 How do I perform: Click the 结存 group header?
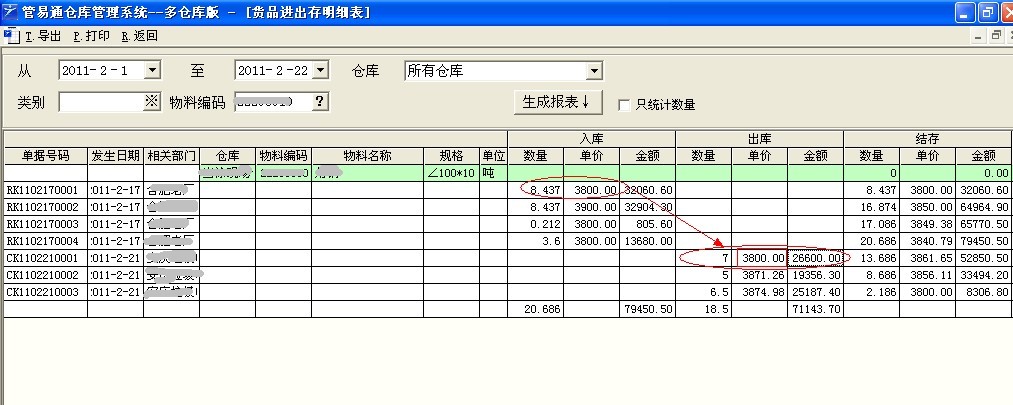pyautogui.click(x=927, y=139)
